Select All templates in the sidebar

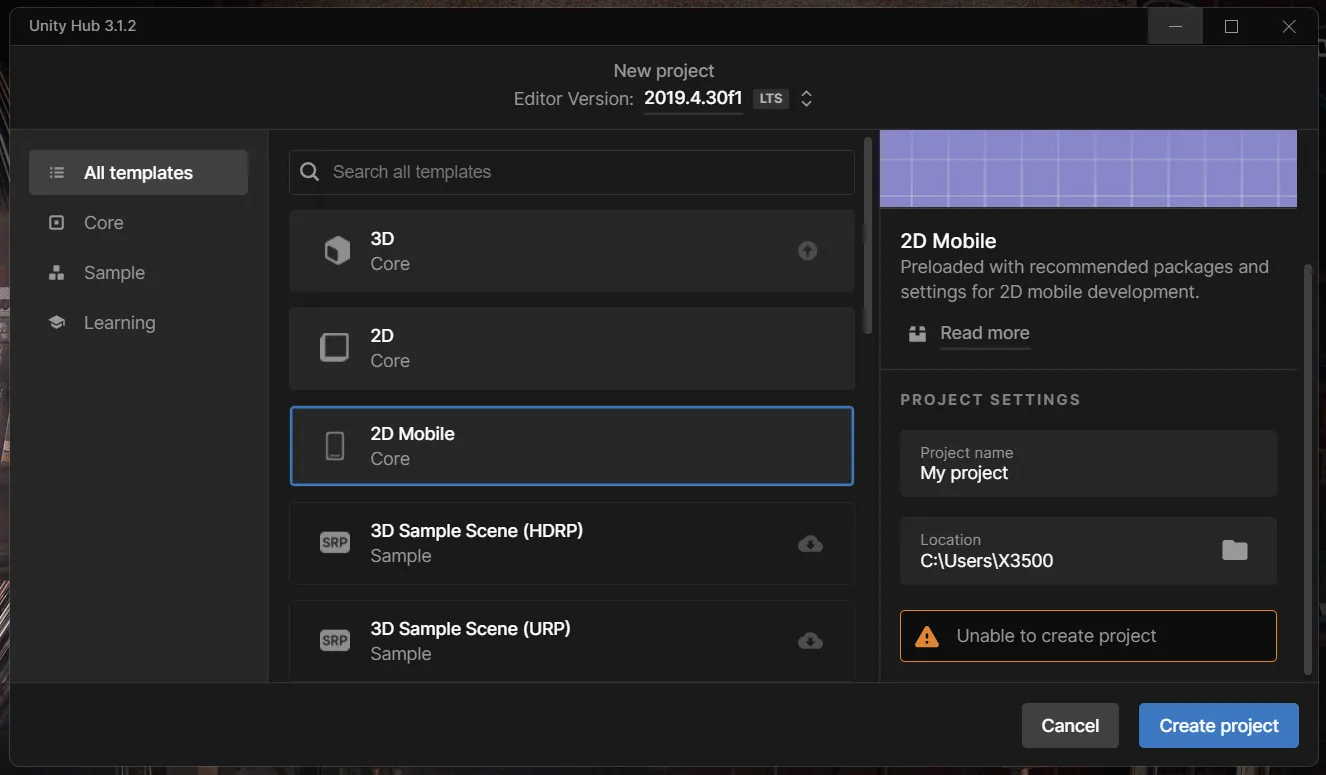click(138, 172)
